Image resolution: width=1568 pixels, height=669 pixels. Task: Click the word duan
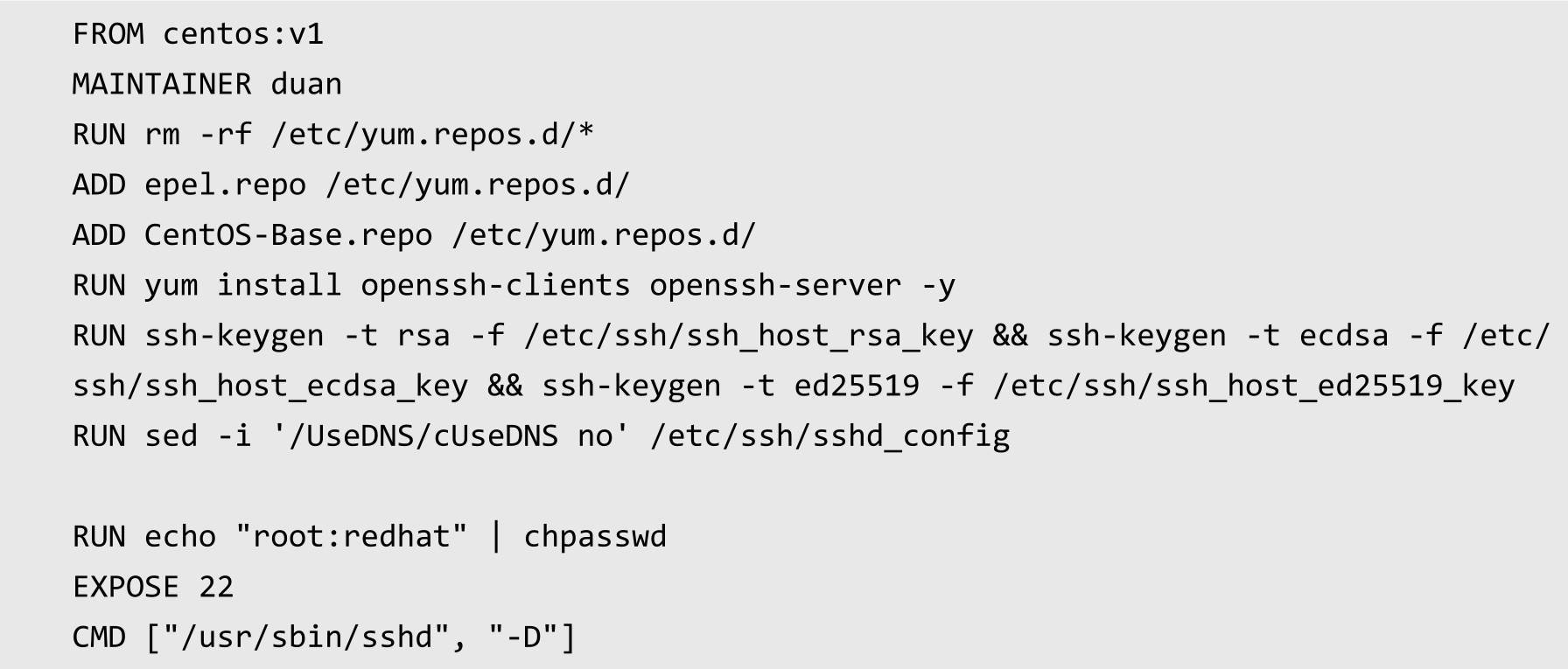click(x=306, y=84)
